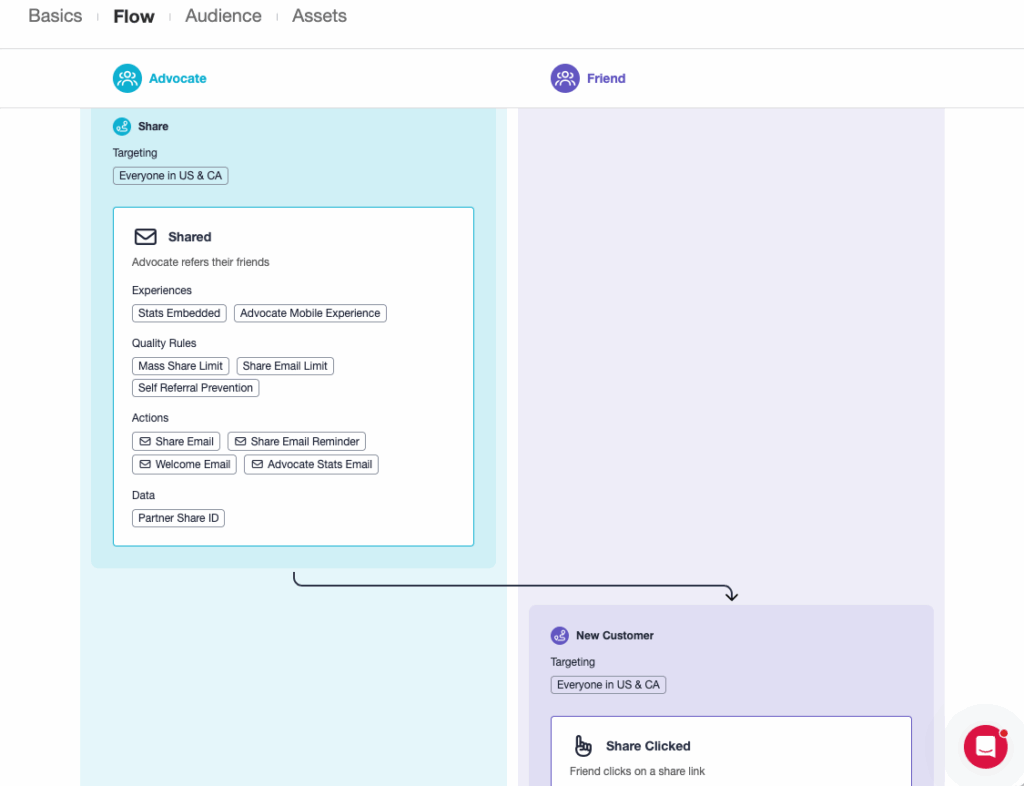1024x786 pixels.
Task: Switch to the Basics tab
Action: point(55,16)
